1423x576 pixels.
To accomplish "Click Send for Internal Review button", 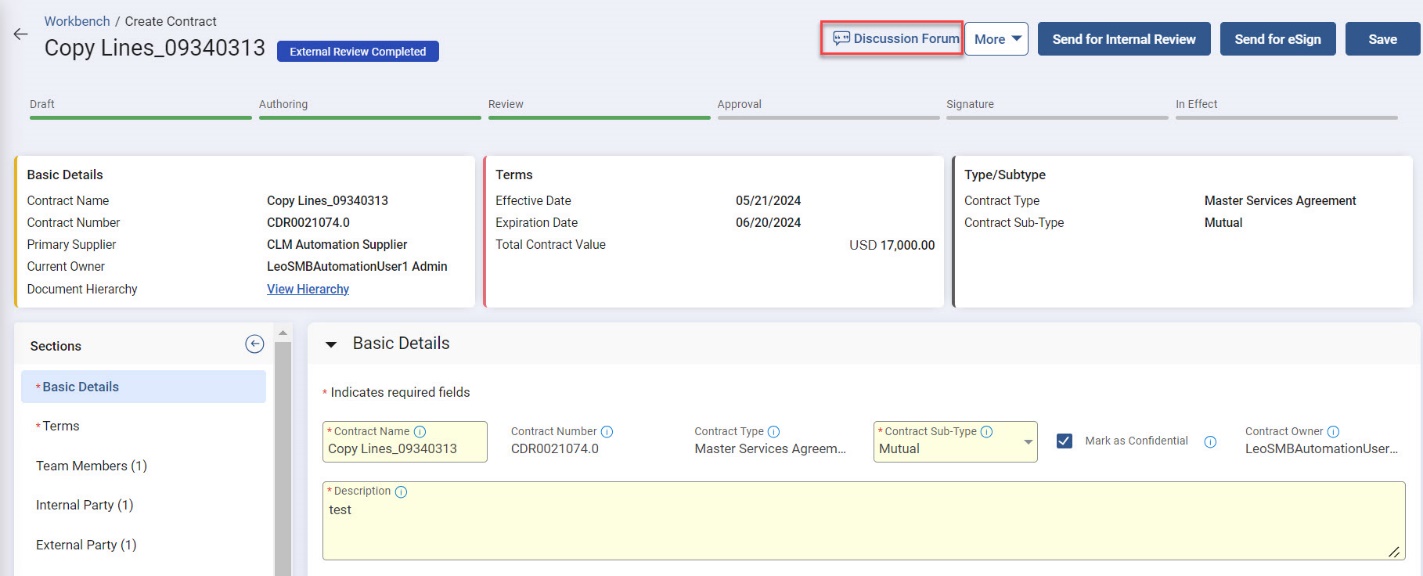I will (1124, 39).
